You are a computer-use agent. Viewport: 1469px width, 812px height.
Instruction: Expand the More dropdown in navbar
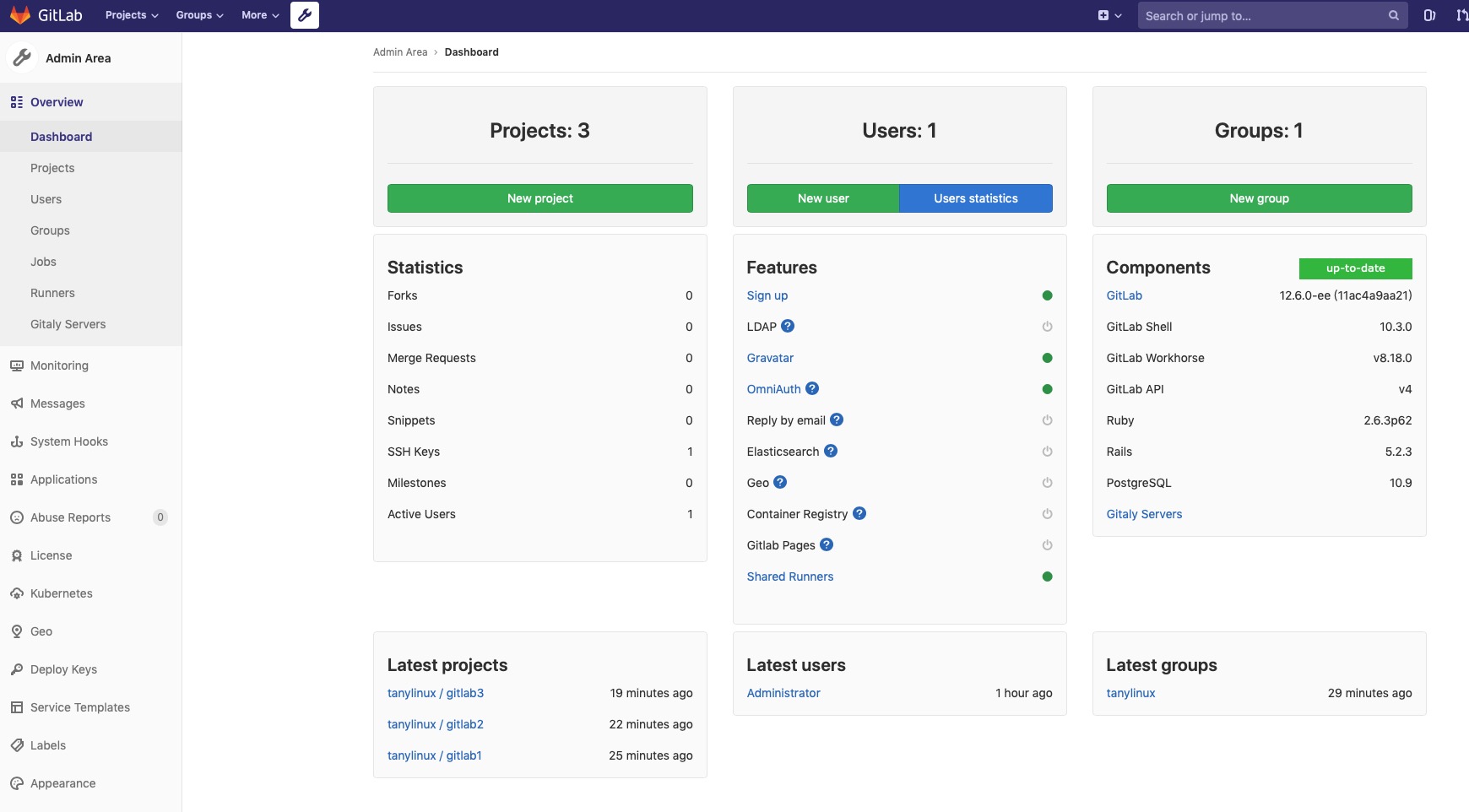[260, 15]
